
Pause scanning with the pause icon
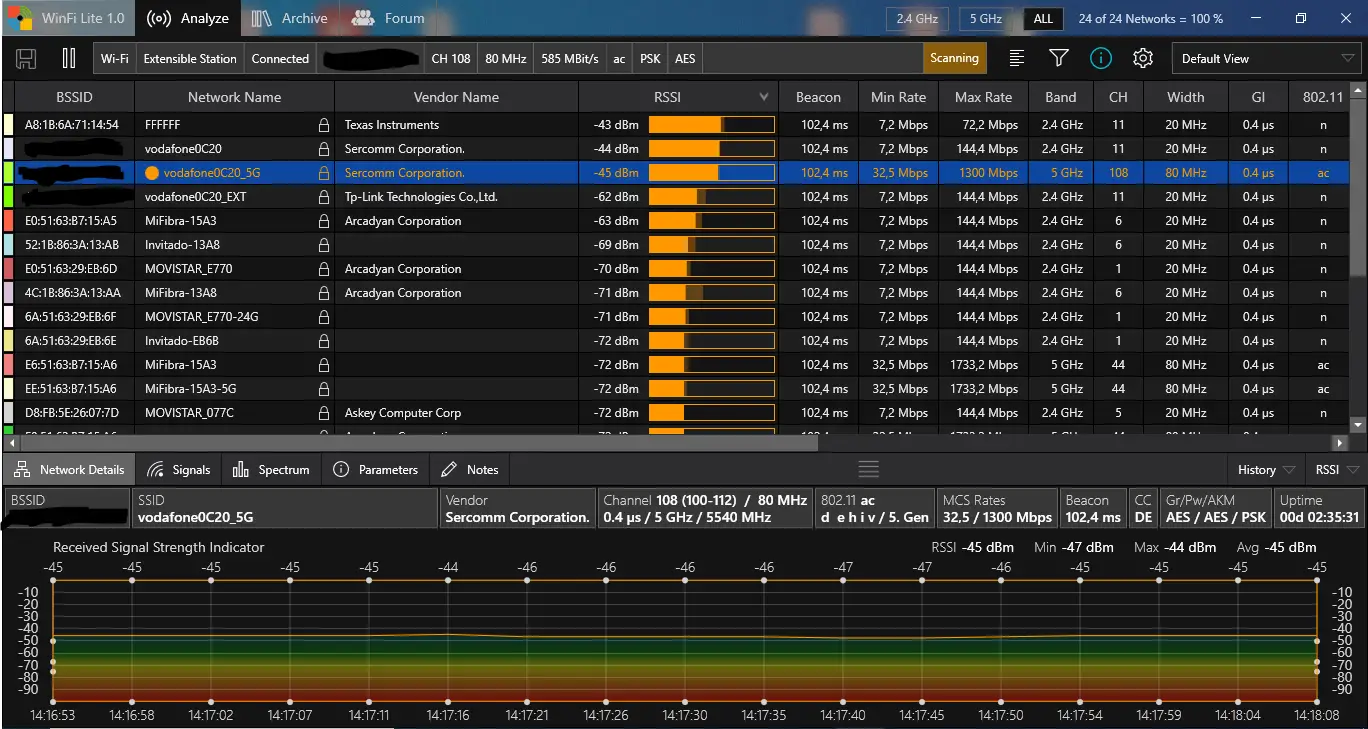(x=69, y=58)
